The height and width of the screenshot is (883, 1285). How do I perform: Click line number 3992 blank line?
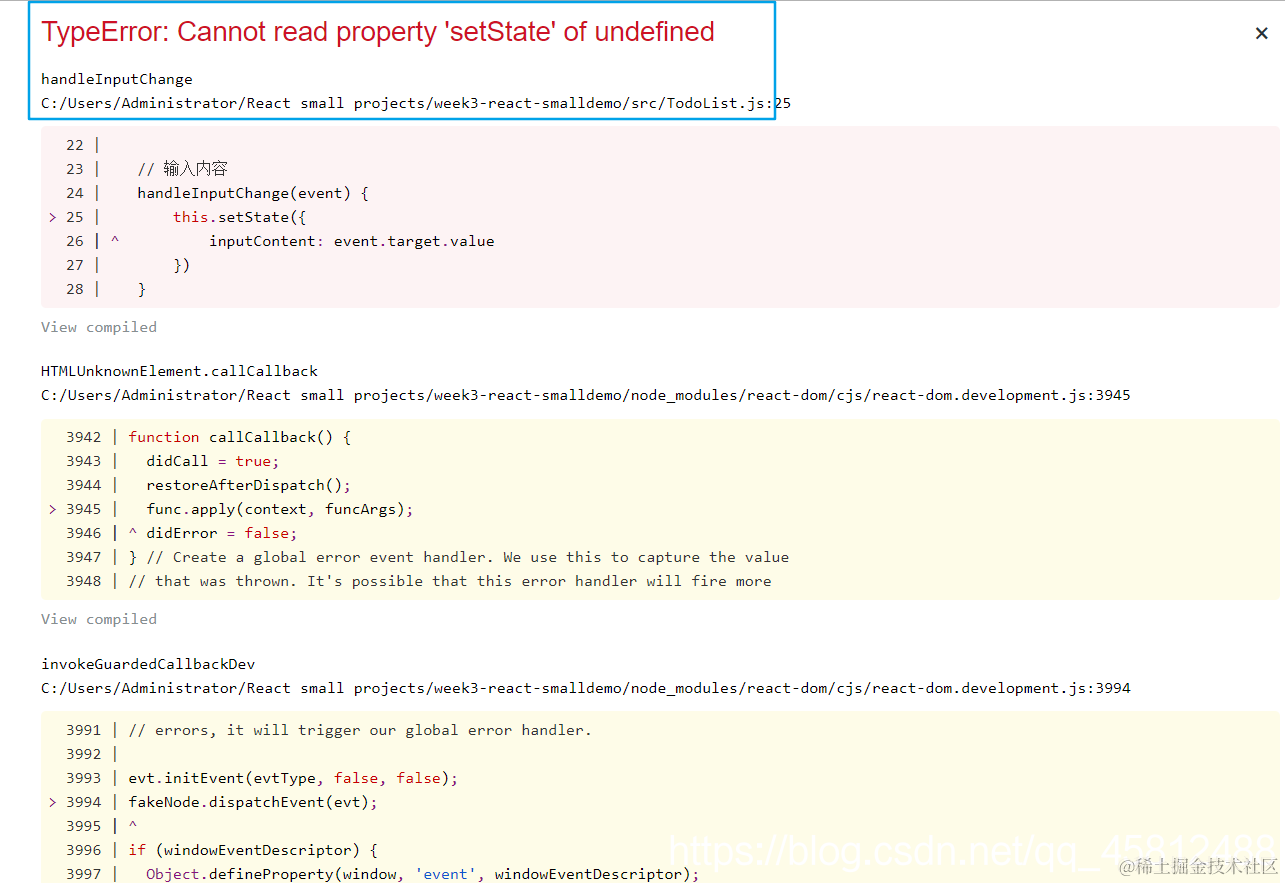[x=84, y=754]
